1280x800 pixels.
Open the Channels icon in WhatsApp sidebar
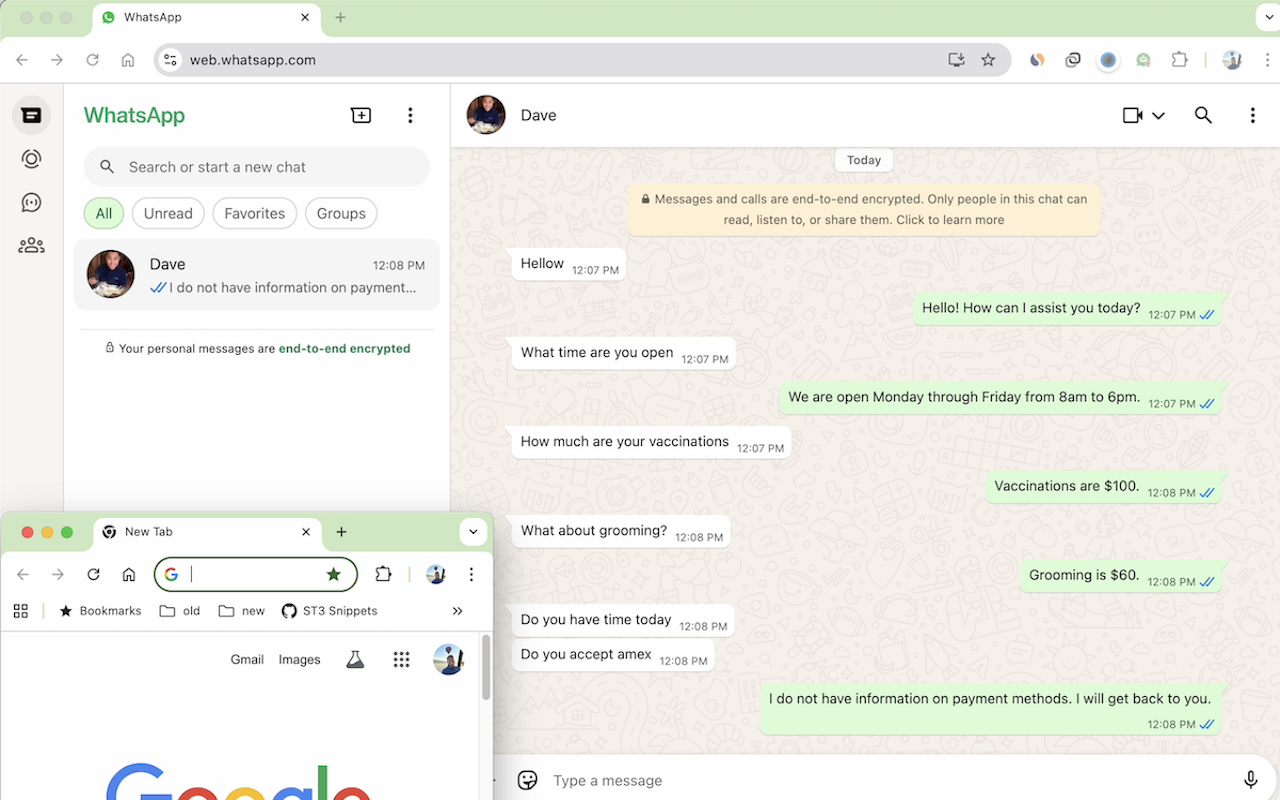coord(31,202)
